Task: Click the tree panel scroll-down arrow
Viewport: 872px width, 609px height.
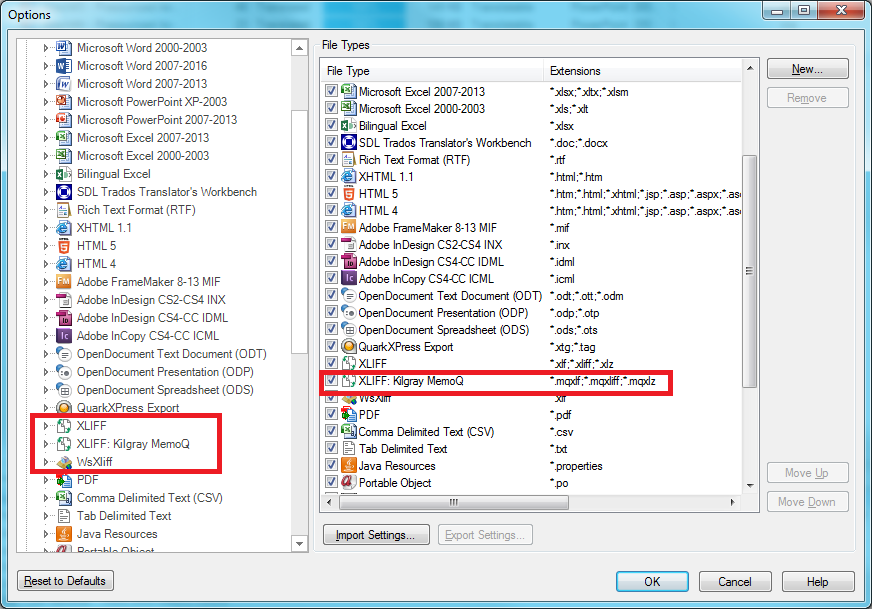Action: tap(299, 544)
